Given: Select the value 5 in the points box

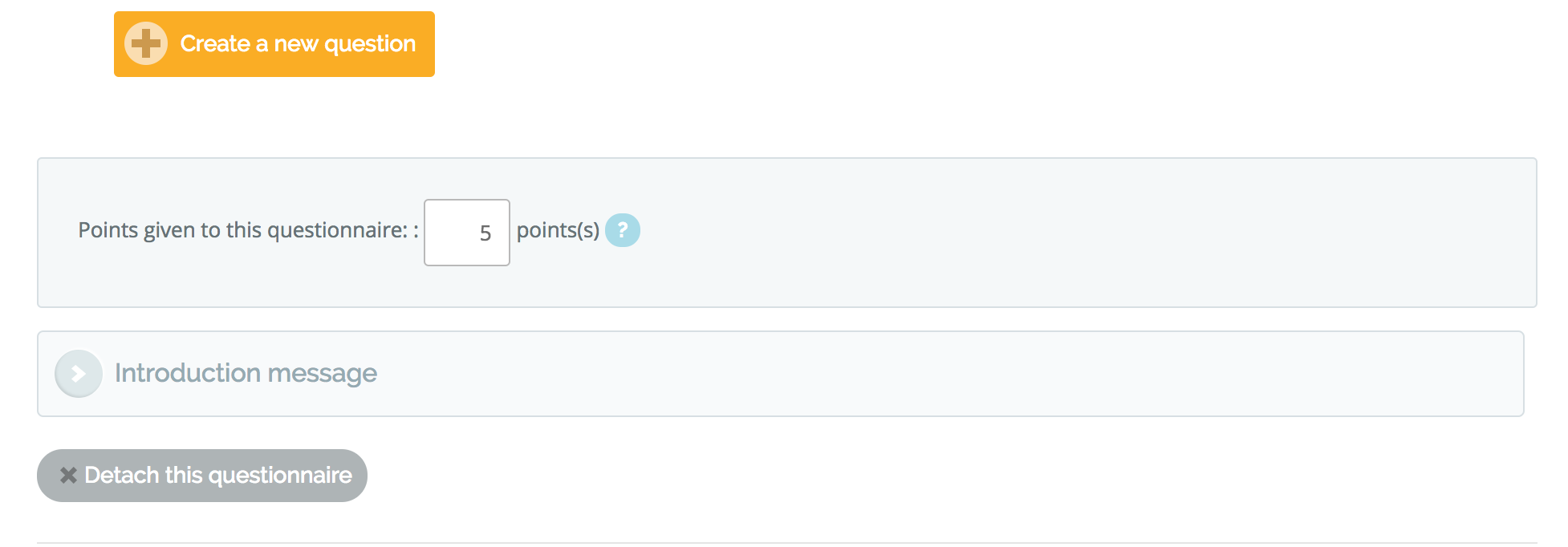Looking at the screenshot, I should 485,233.
